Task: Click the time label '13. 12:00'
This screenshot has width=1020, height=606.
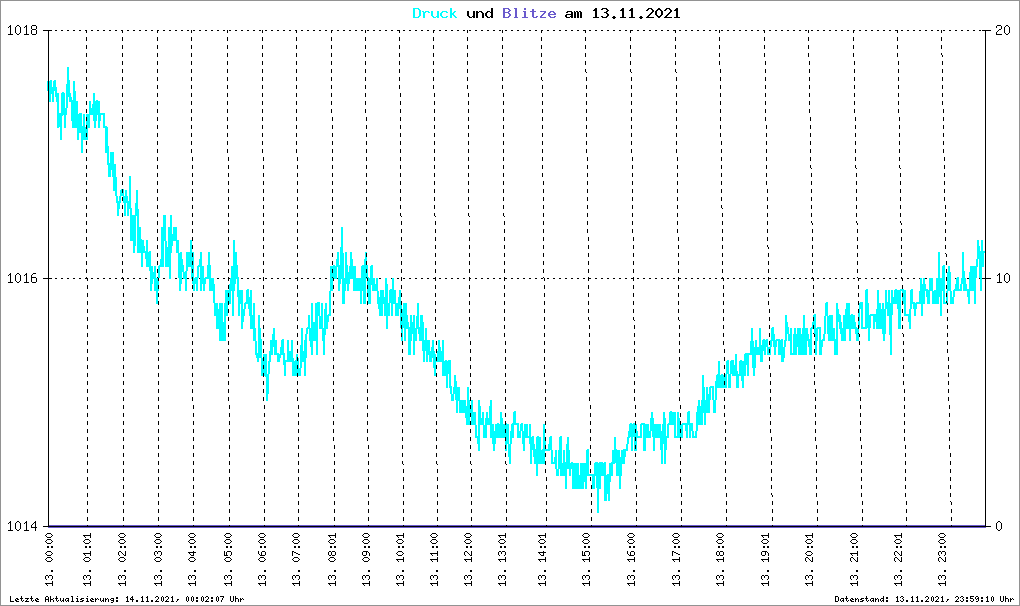Action: pos(468,559)
